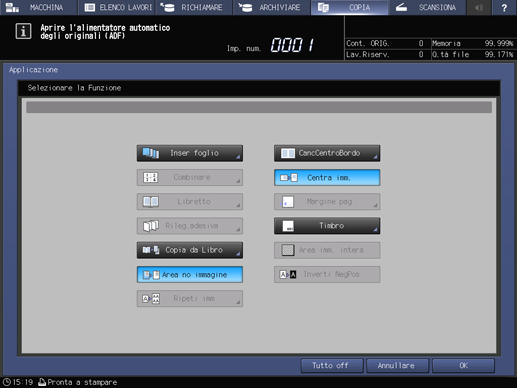Click the info icon beside ADF message
The image size is (517, 388).
tap(23, 31)
